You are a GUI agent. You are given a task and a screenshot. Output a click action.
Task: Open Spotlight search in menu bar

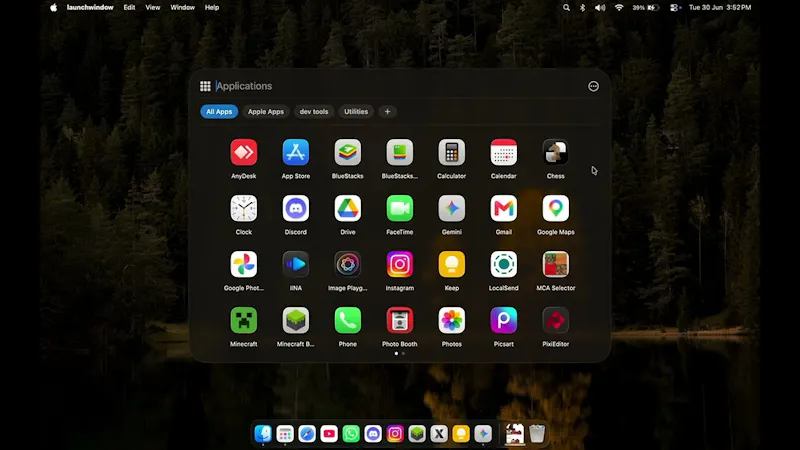click(566, 7)
